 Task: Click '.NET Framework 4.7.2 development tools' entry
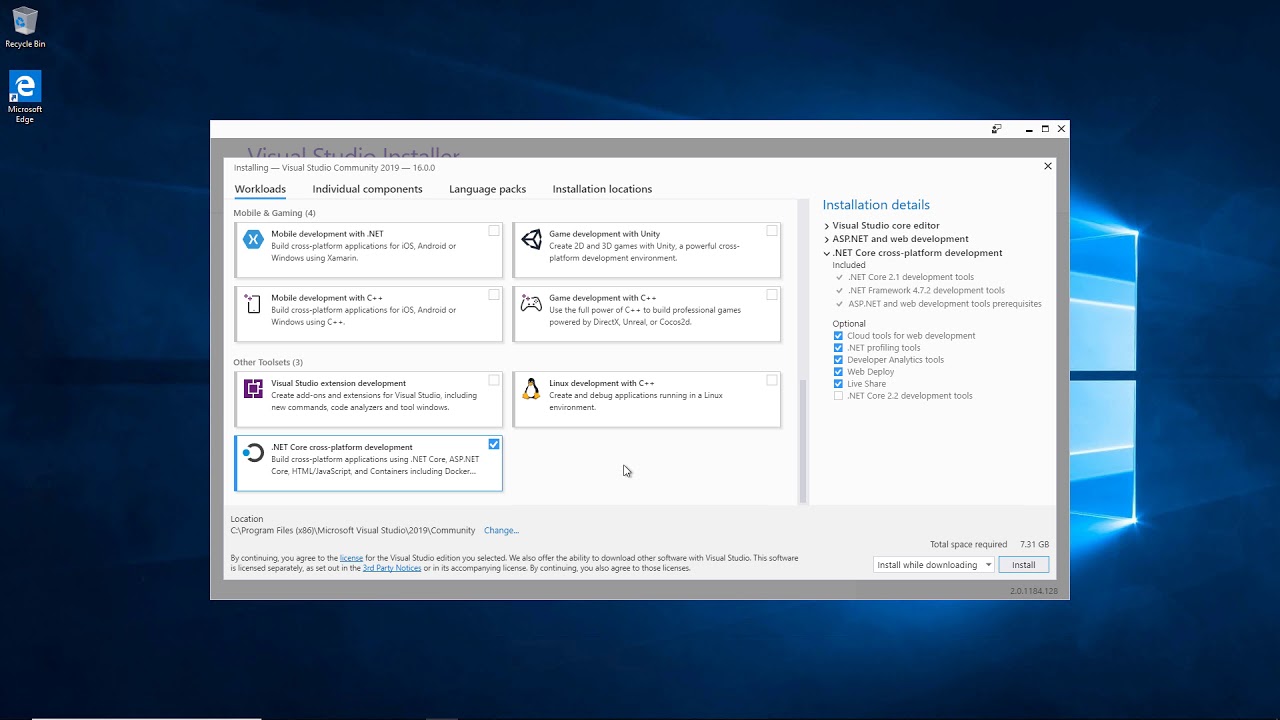tap(926, 290)
